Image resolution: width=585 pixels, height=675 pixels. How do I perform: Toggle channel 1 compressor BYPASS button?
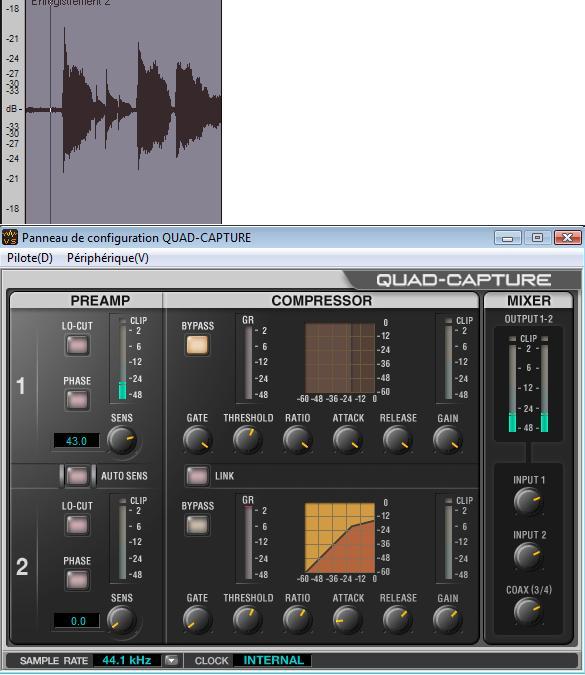tap(197, 345)
